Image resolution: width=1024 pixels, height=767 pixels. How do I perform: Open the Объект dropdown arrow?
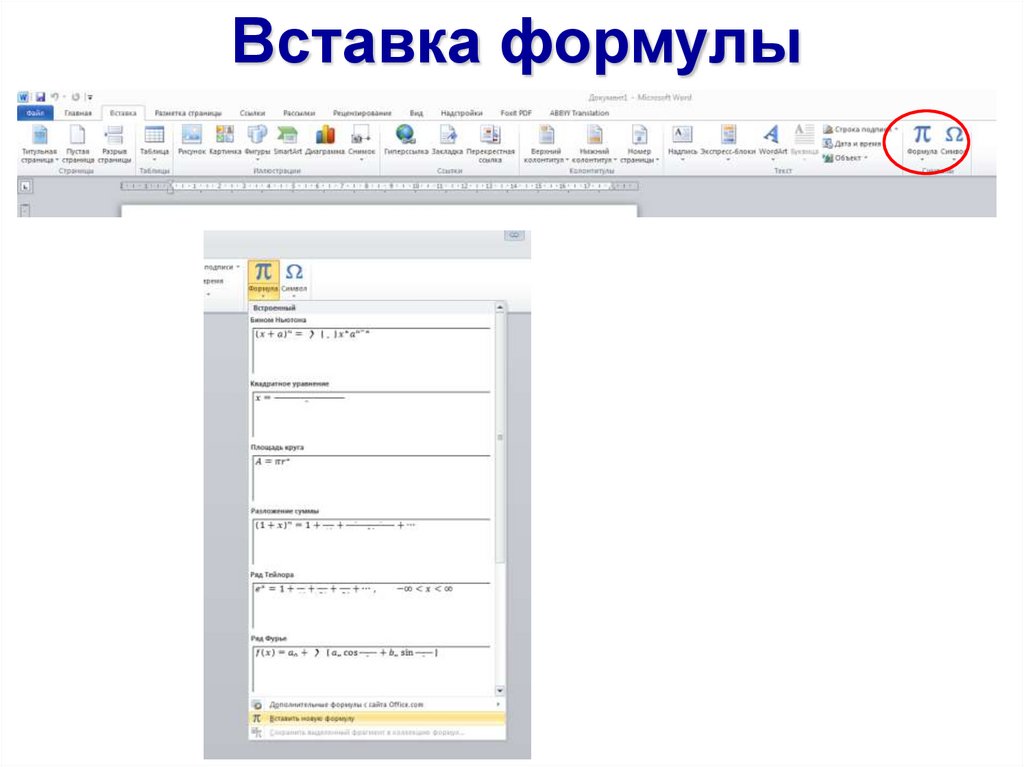(x=866, y=158)
